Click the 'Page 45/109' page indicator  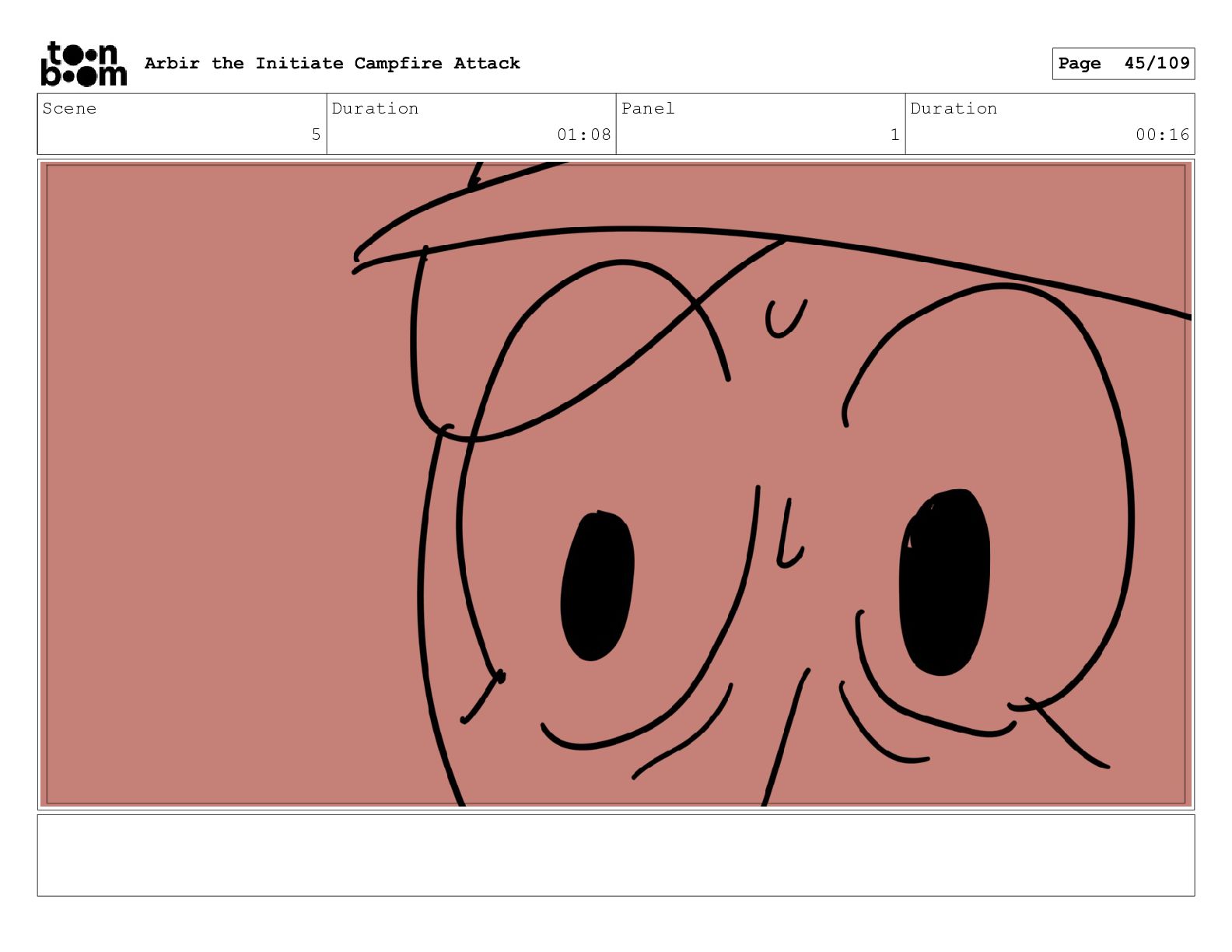pyautogui.click(x=1123, y=64)
